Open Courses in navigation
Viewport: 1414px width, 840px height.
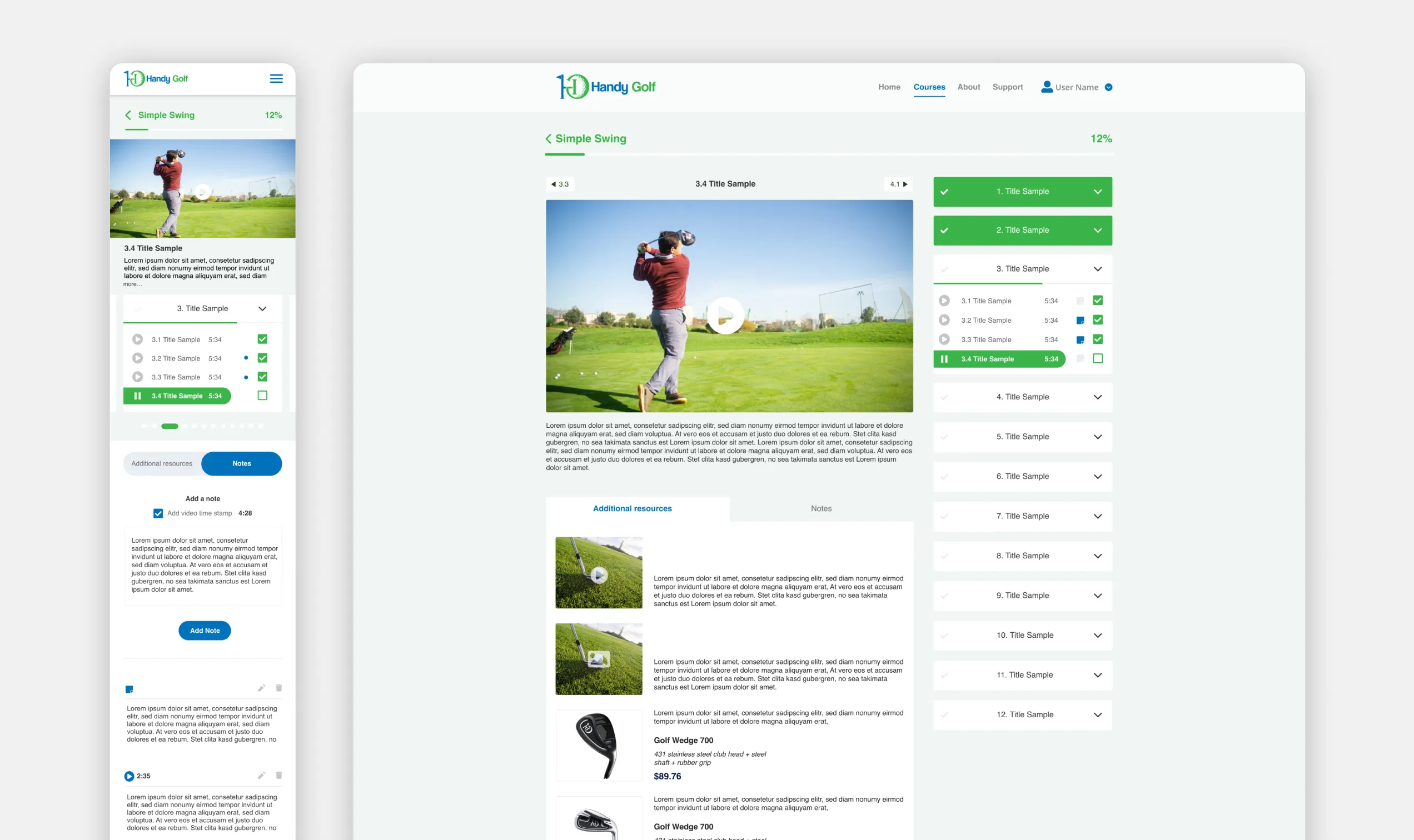pos(929,87)
